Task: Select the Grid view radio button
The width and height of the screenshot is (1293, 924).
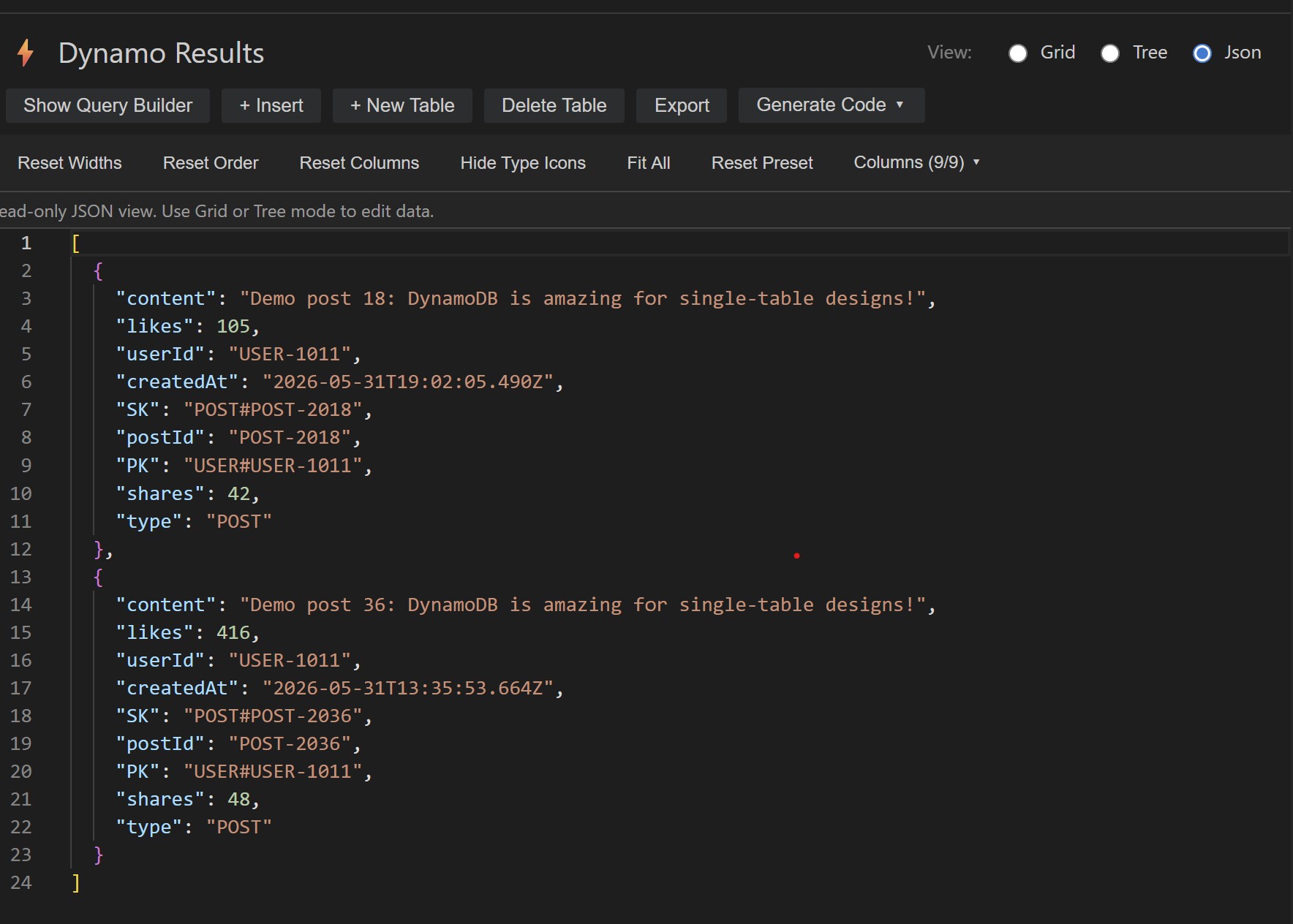Action: pos(1018,53)
